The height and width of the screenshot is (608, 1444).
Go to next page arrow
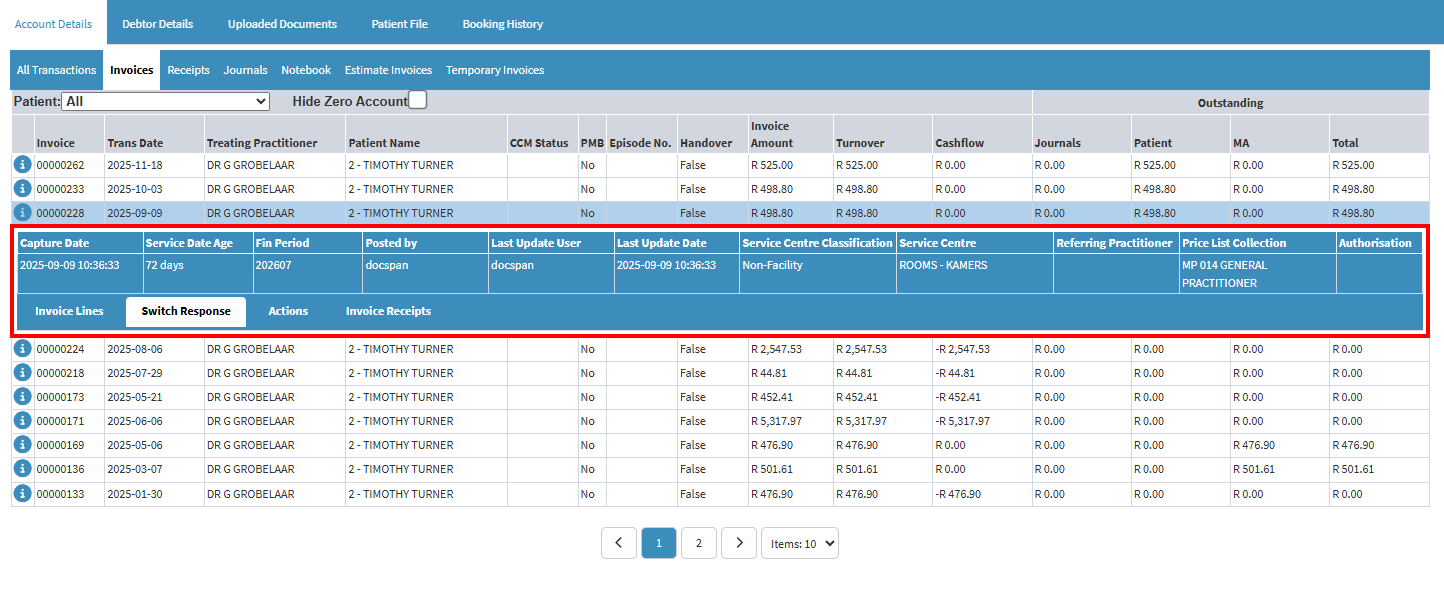(x=738, y=543)
